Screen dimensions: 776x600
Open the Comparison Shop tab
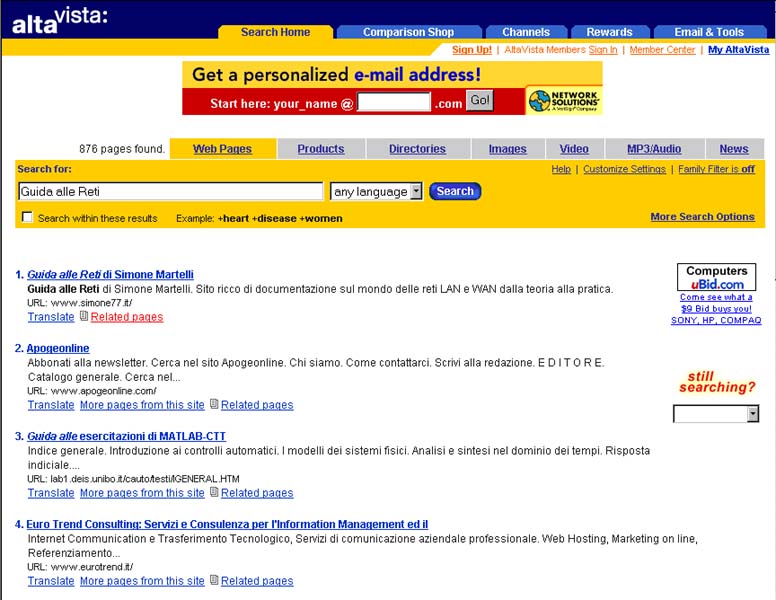[408, 32]
